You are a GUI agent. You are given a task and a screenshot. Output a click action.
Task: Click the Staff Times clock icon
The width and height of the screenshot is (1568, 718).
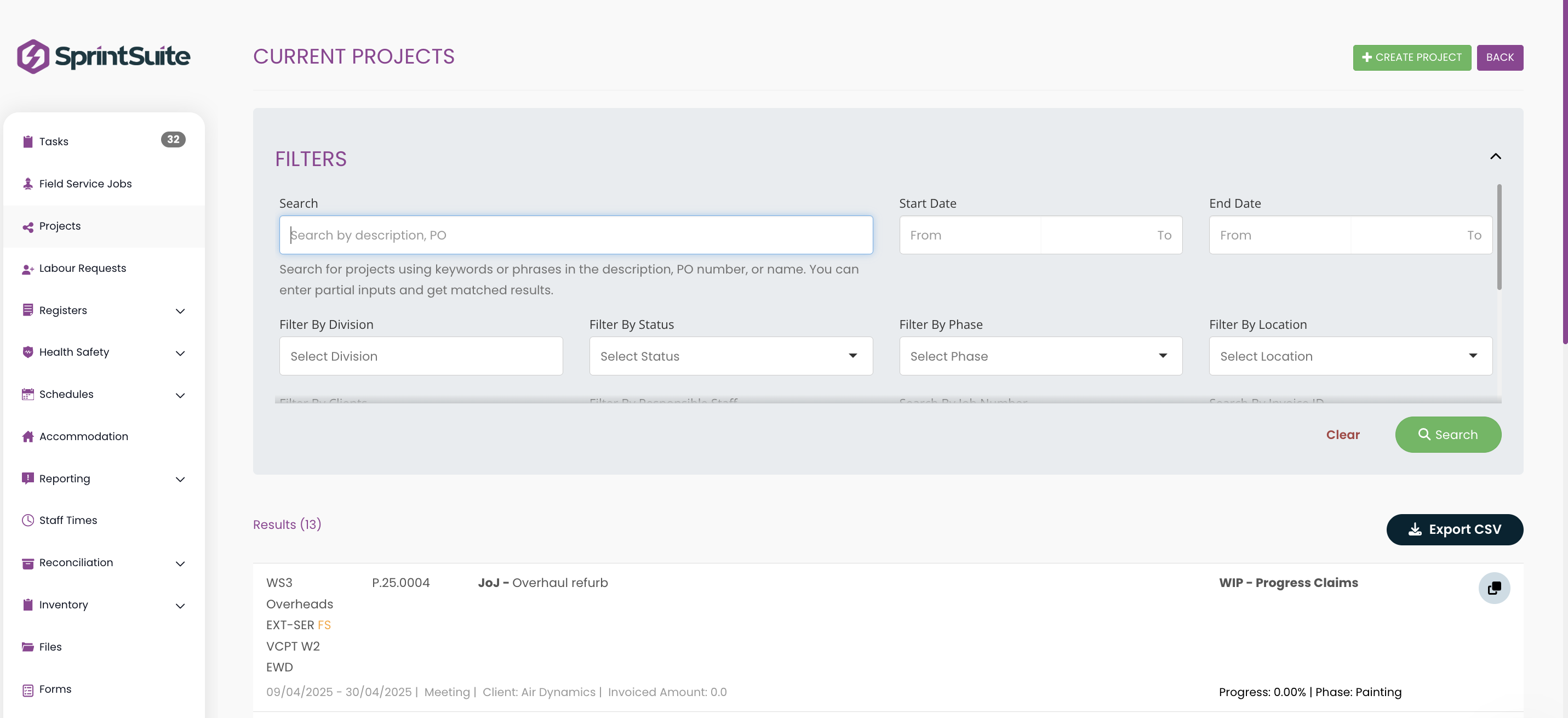click(x=27, y=520)
